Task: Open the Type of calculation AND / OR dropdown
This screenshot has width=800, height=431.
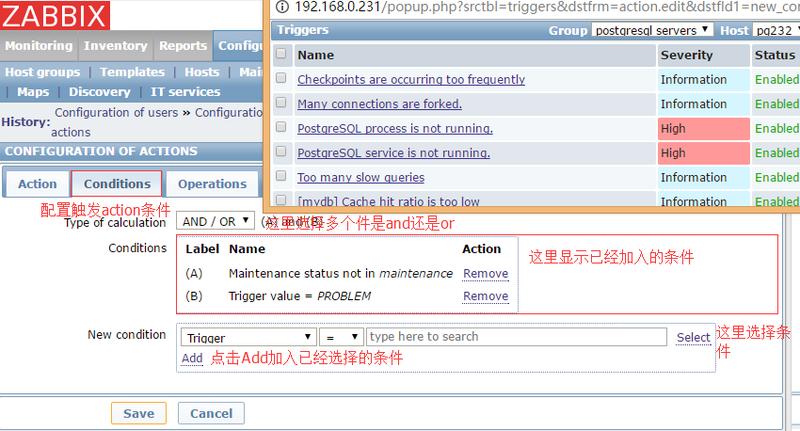Action: pyautogui.click(x=215, y=223)
